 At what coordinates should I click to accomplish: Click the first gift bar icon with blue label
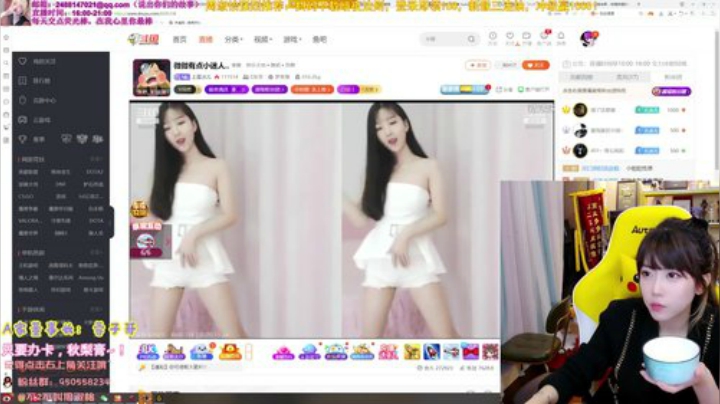[148, 352]
